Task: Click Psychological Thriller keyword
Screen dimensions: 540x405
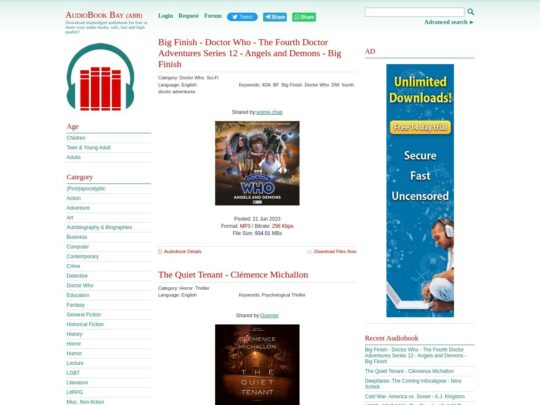Action: [x=283, y=295]
